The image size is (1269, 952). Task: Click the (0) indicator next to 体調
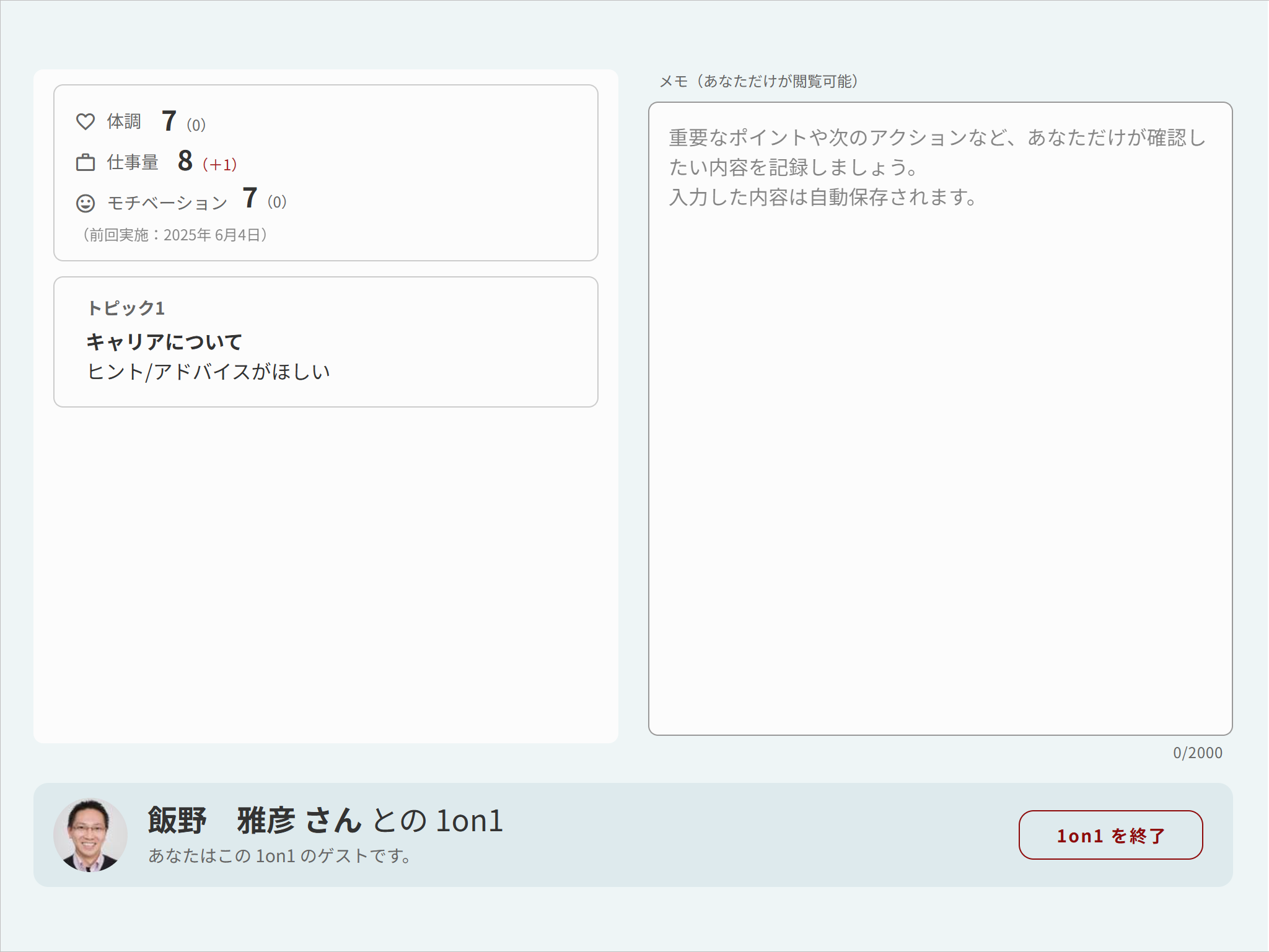[x=196, y=124]
